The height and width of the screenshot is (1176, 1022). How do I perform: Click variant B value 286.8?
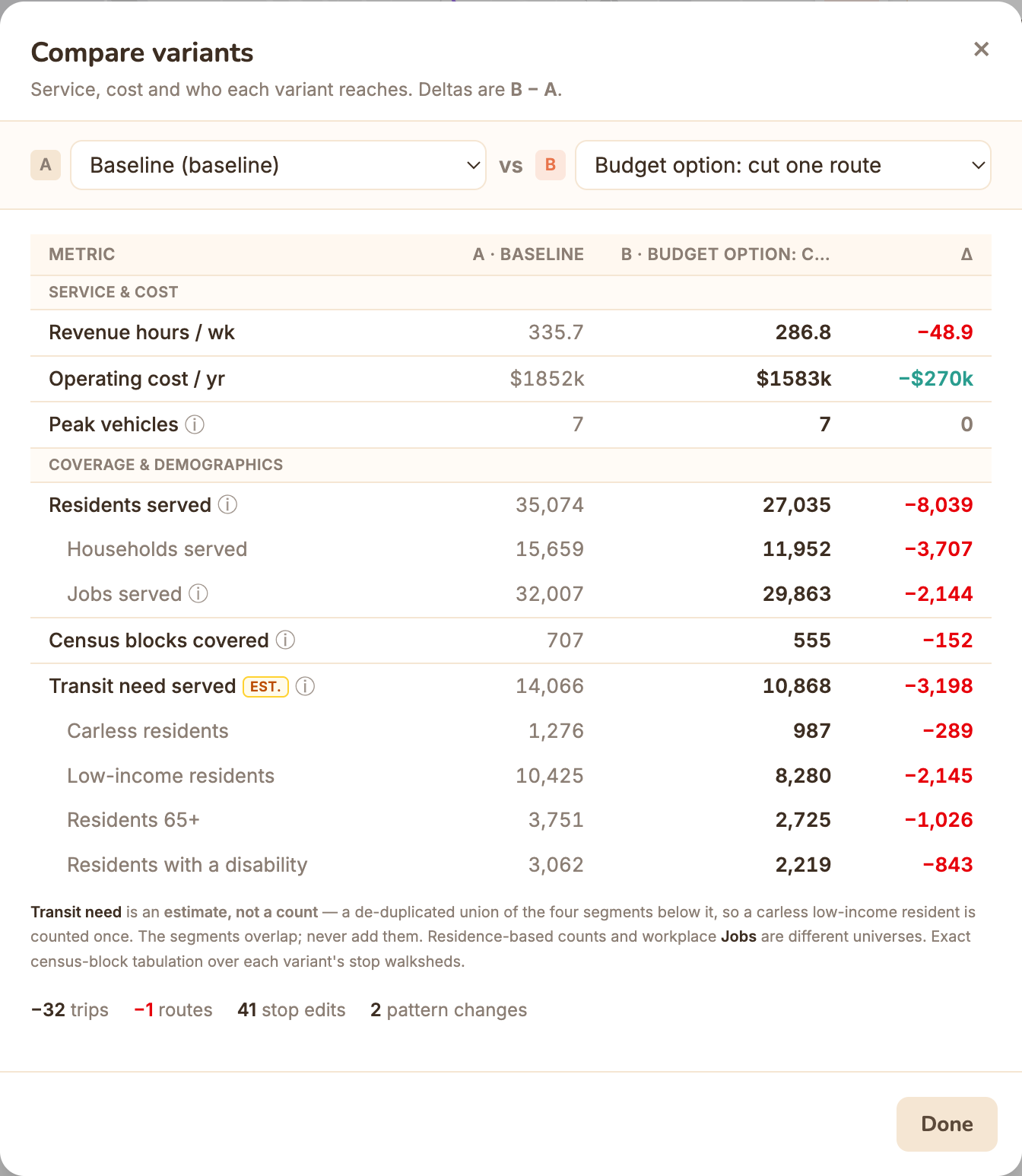pyautogui.click(x=803, y=332)
